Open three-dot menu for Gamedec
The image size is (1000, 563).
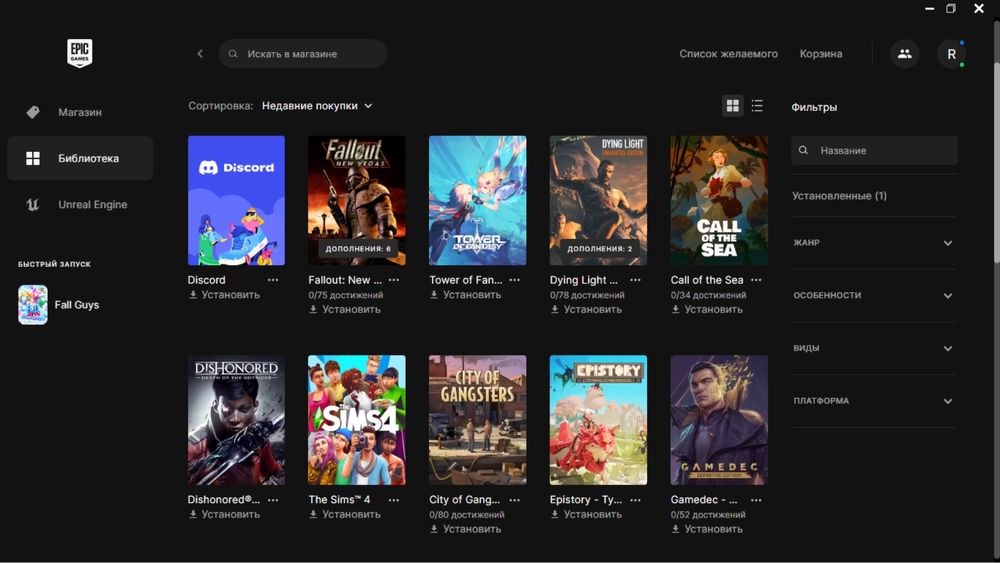(756, 500)
